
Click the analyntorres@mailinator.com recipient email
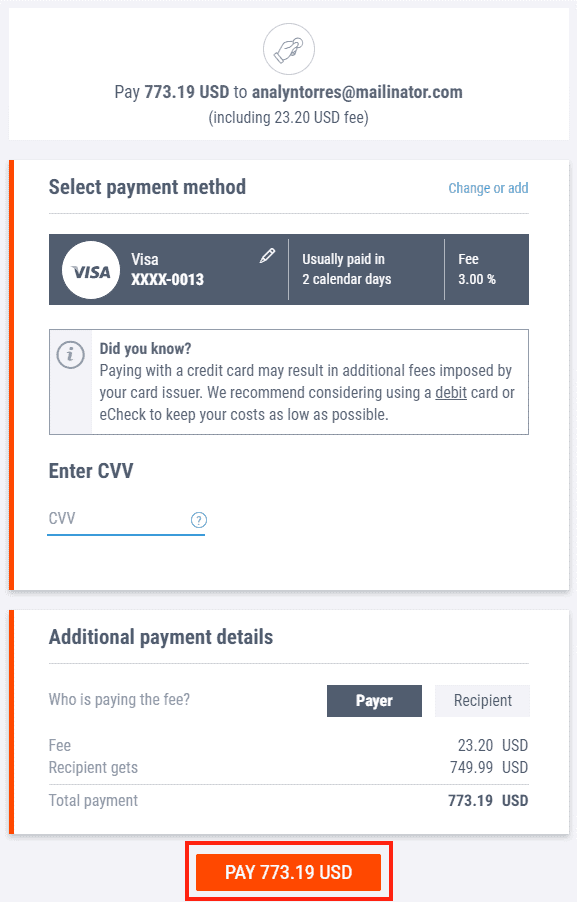(x=357, y=92)
